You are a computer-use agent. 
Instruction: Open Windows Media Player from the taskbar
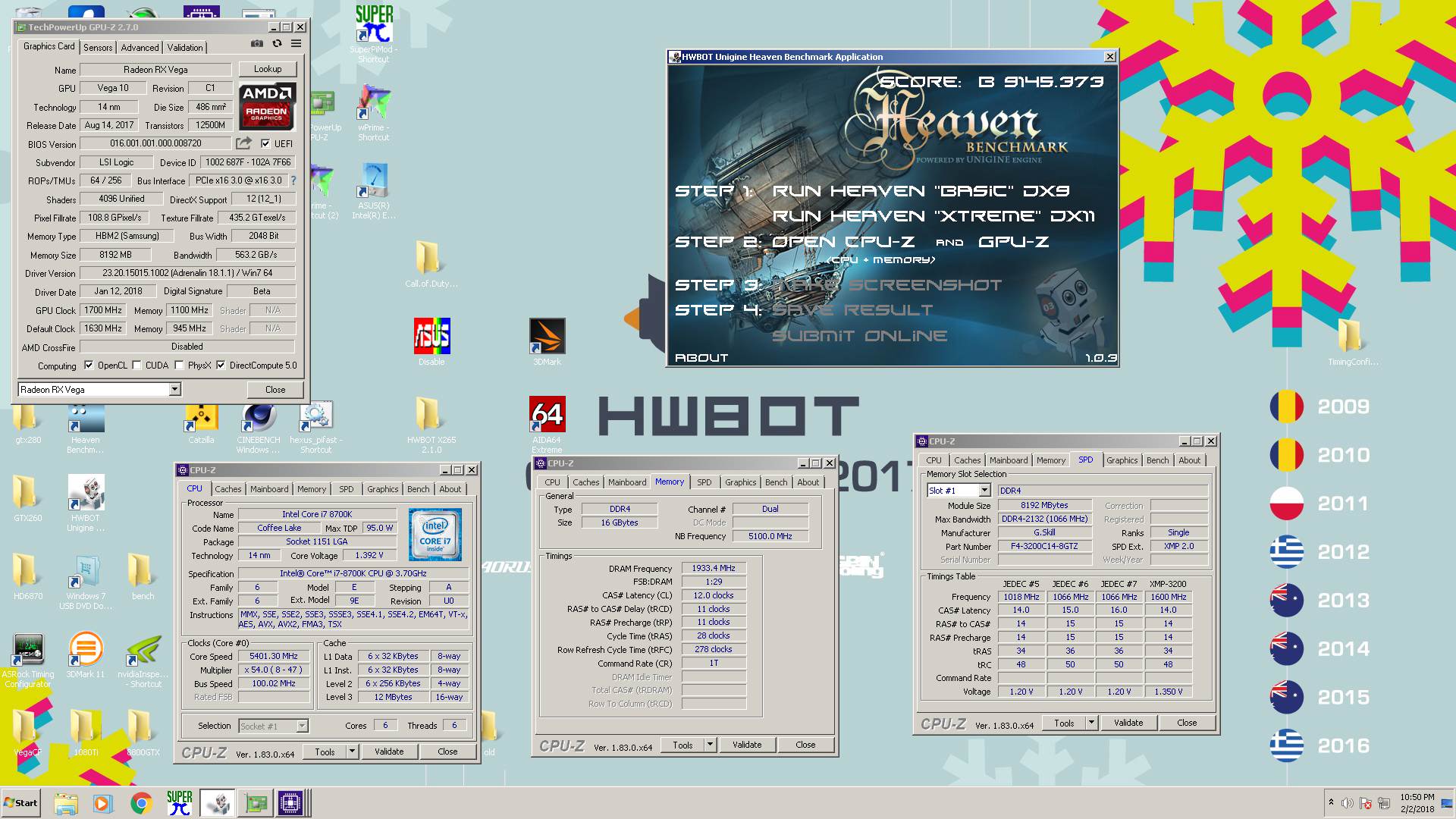pyautogui.click(x=103, y=803)
